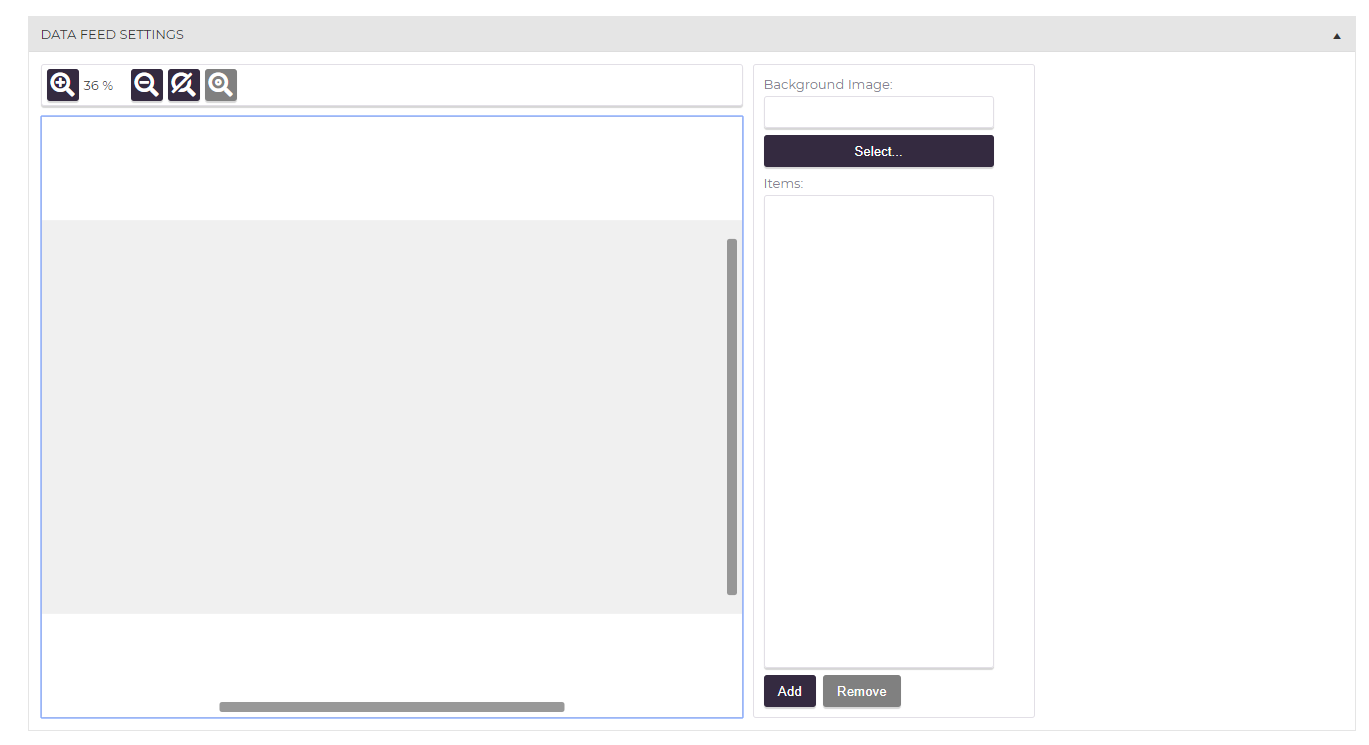The image size is (1369, 745).
Task: Click the zoom in magnifier icon
Action: coord(63,85)
